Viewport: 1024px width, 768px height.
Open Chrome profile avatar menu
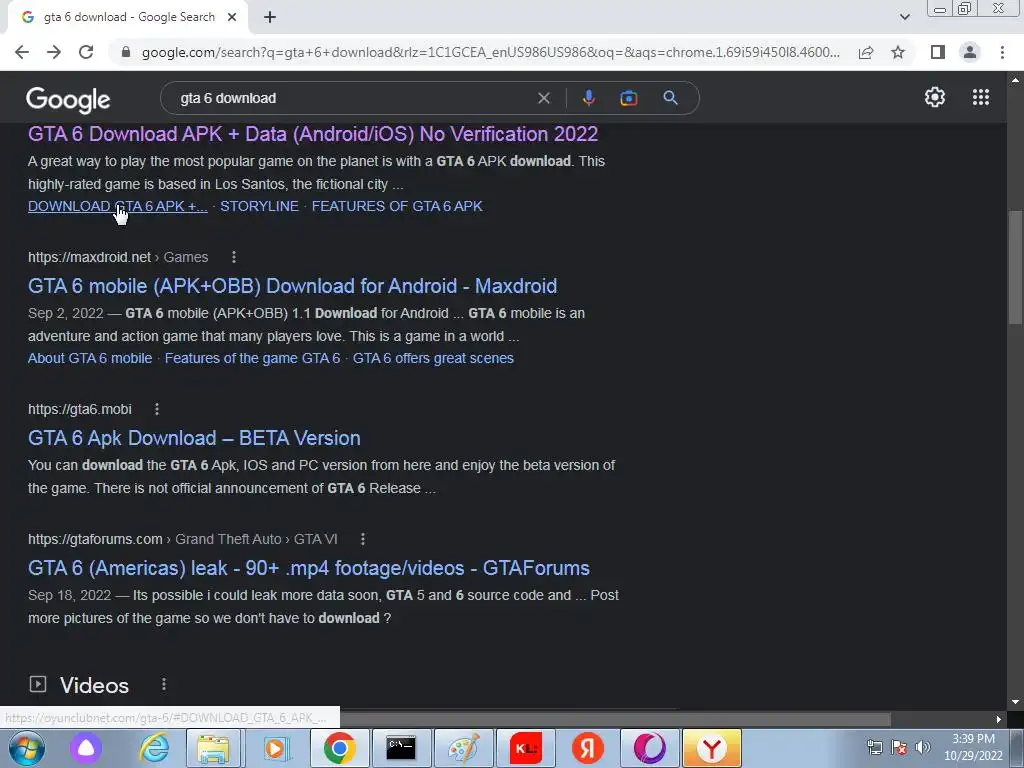tap(970, 52)
